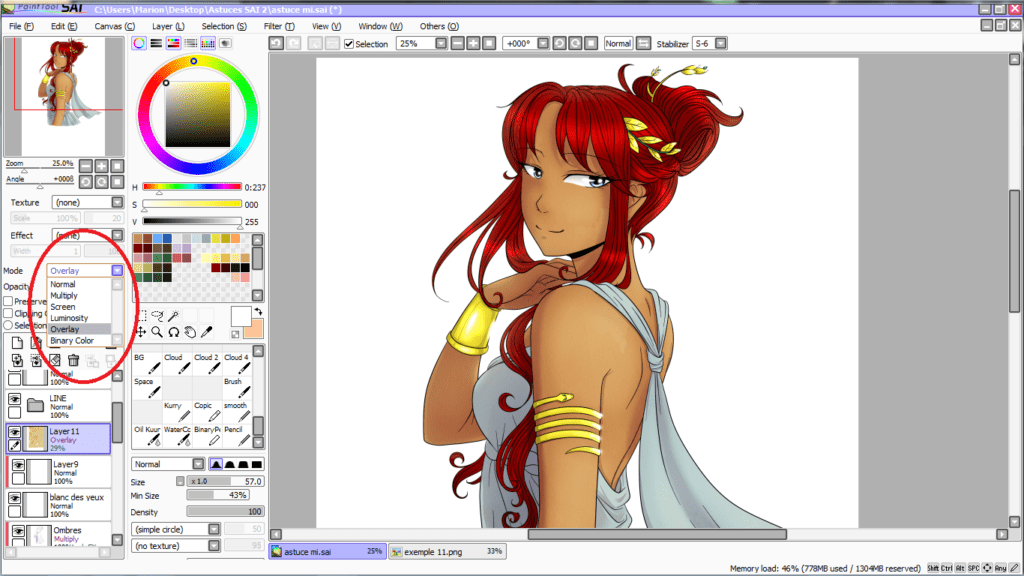Create a new layer
This screenshot has height=576, width=1024.
coord(17,343)
